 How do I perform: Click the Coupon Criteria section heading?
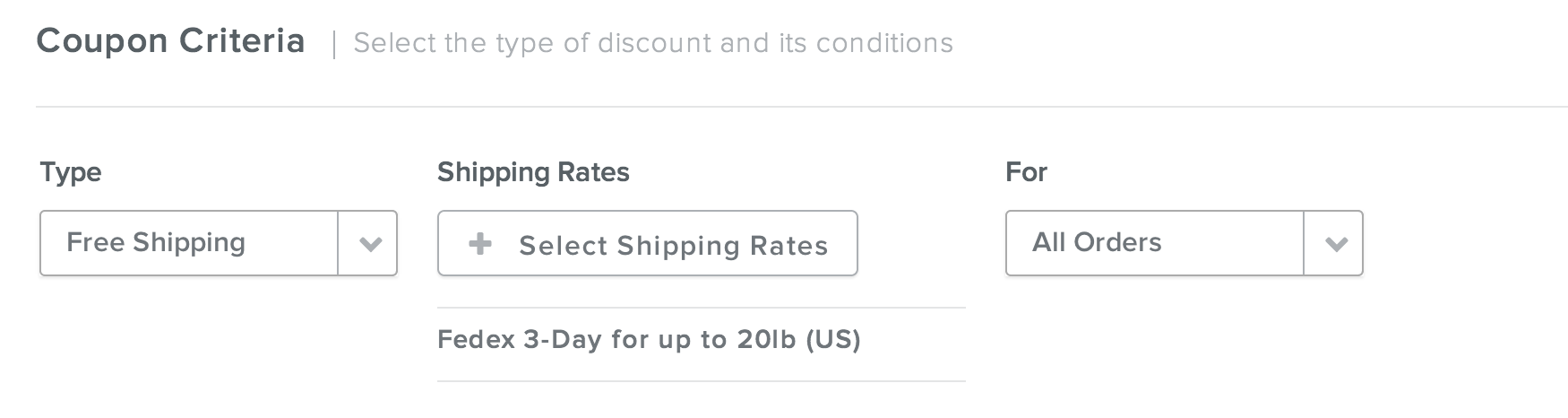click(x=170, y=41)
